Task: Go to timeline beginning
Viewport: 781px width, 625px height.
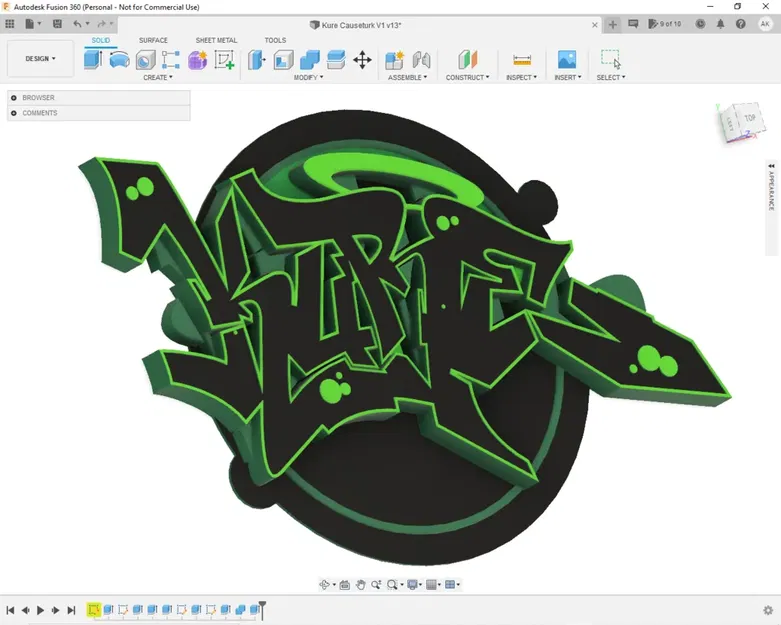Action: click(x=10, y=610)
